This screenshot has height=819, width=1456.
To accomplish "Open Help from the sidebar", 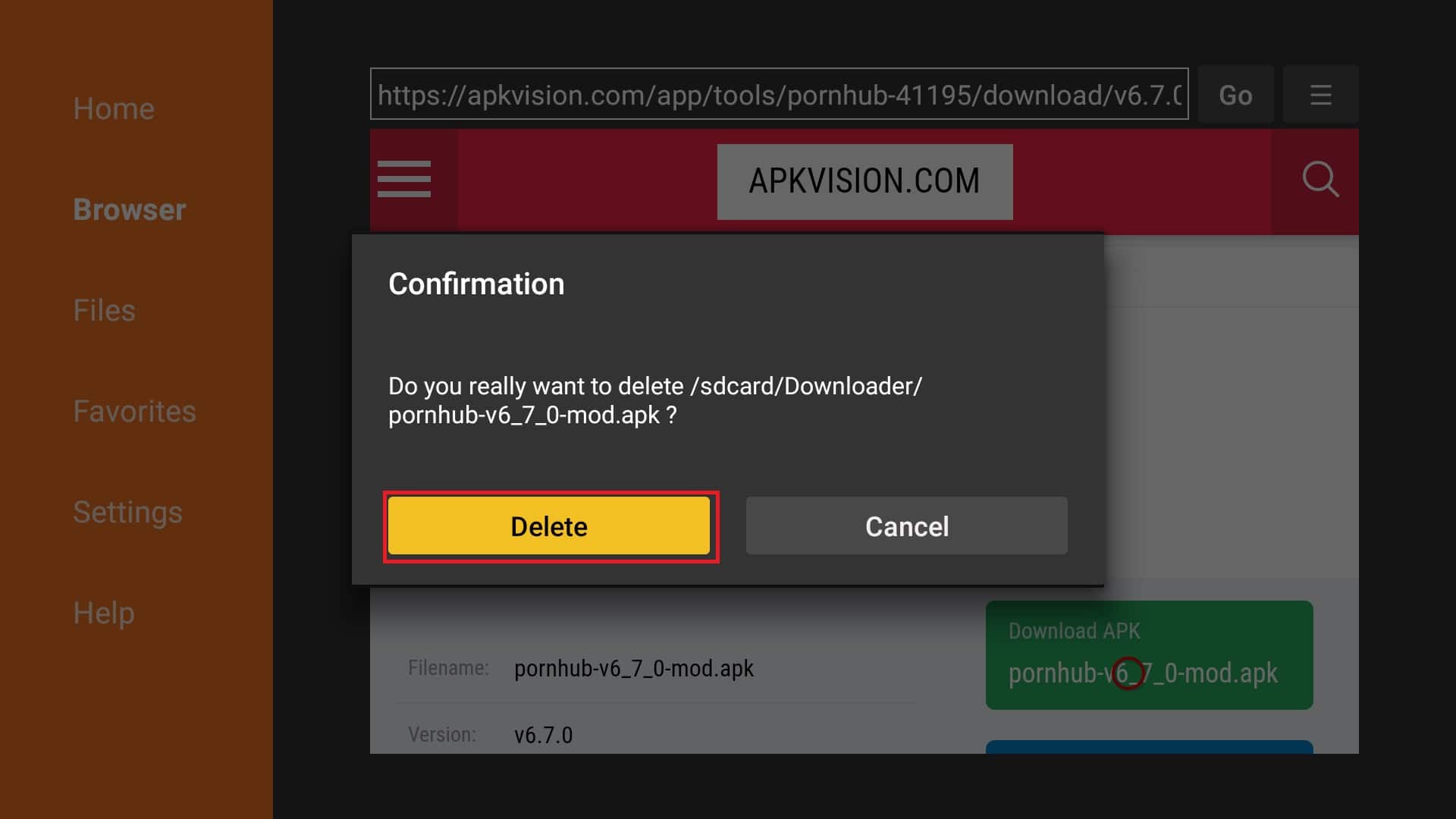I will point(104,613).
